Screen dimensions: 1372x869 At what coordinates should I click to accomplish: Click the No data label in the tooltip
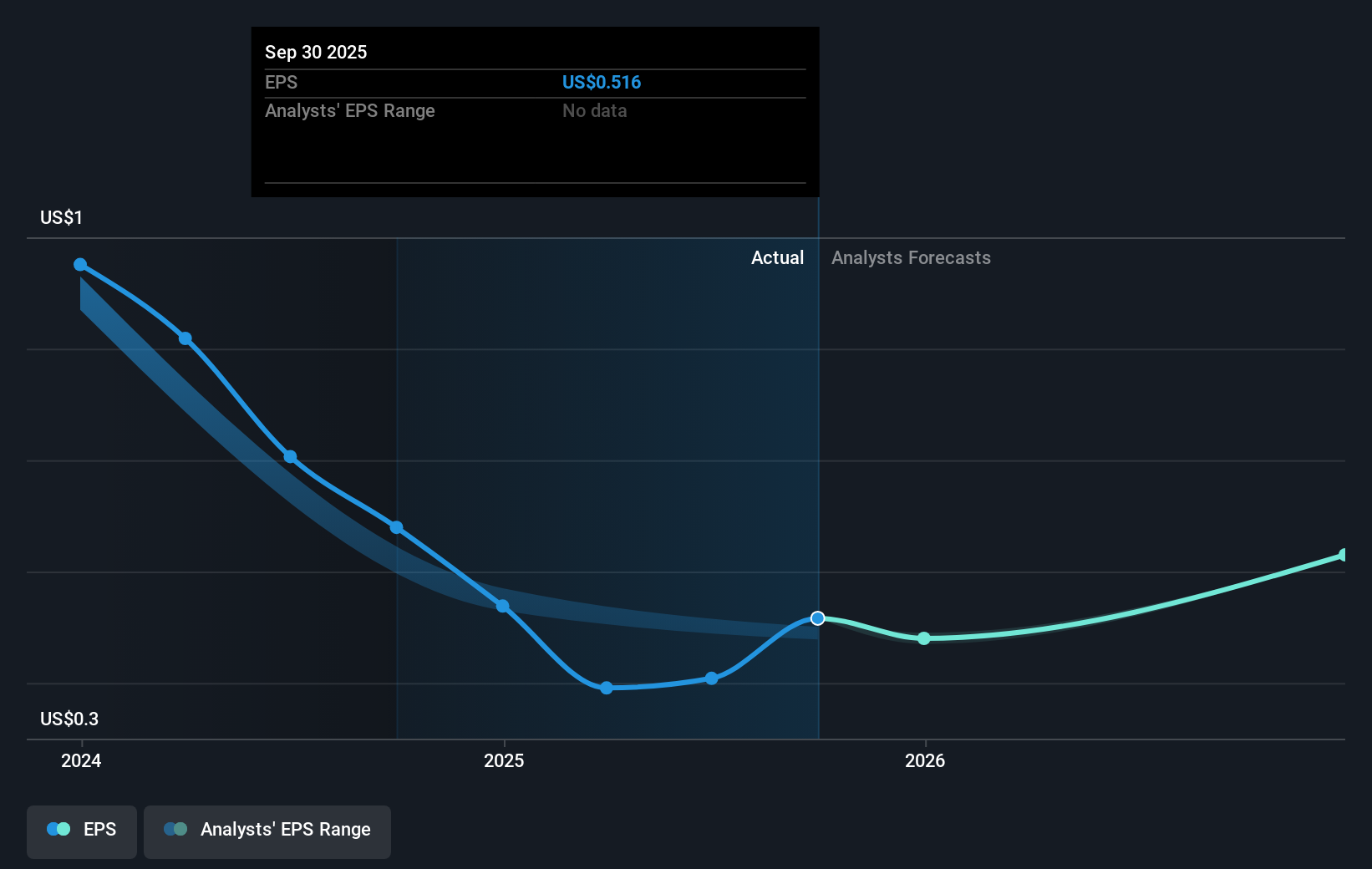coord(595,110)
